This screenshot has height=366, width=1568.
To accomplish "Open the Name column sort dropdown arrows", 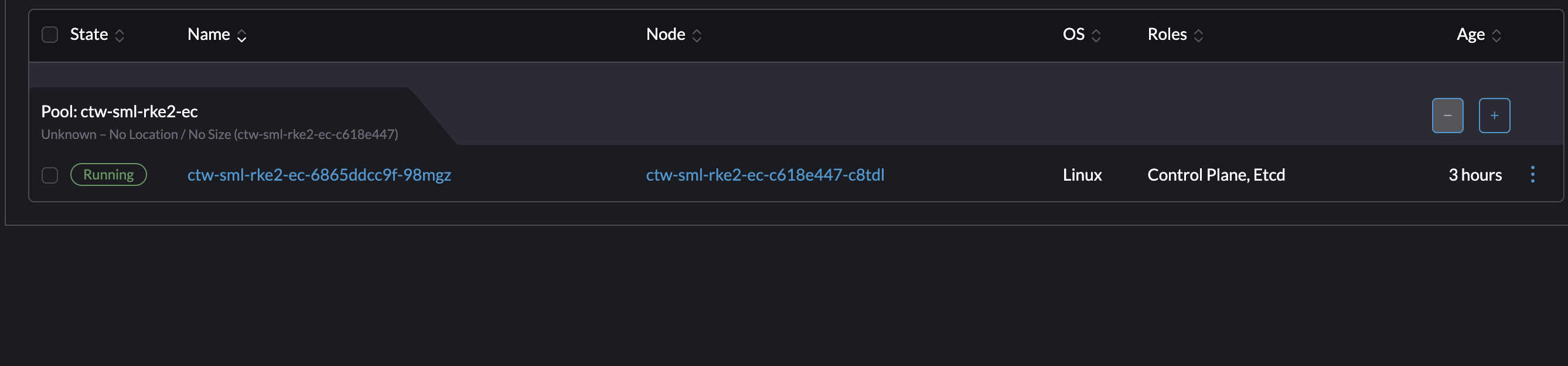I will (242, 35).
